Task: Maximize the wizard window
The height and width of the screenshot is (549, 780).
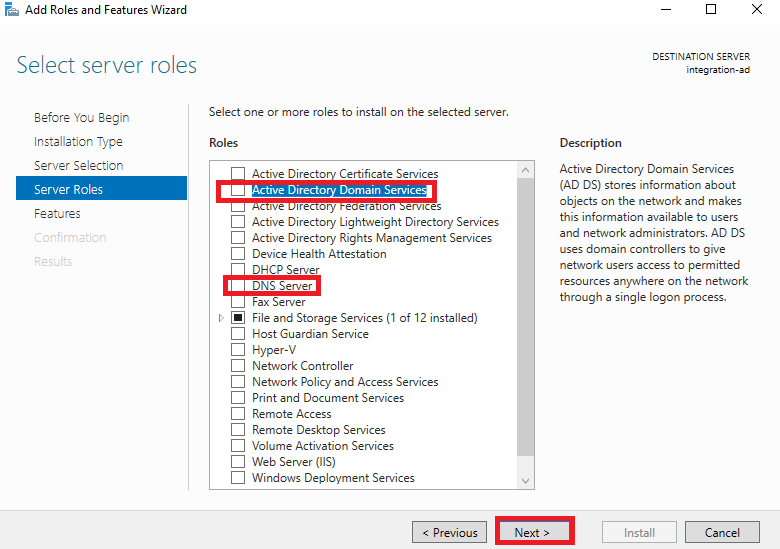Action: (711, 9)
